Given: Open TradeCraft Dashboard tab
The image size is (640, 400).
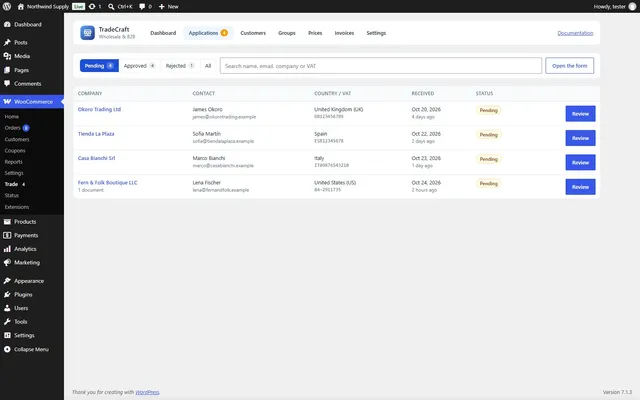Looking at the screenshot, I should coord(163,33).
